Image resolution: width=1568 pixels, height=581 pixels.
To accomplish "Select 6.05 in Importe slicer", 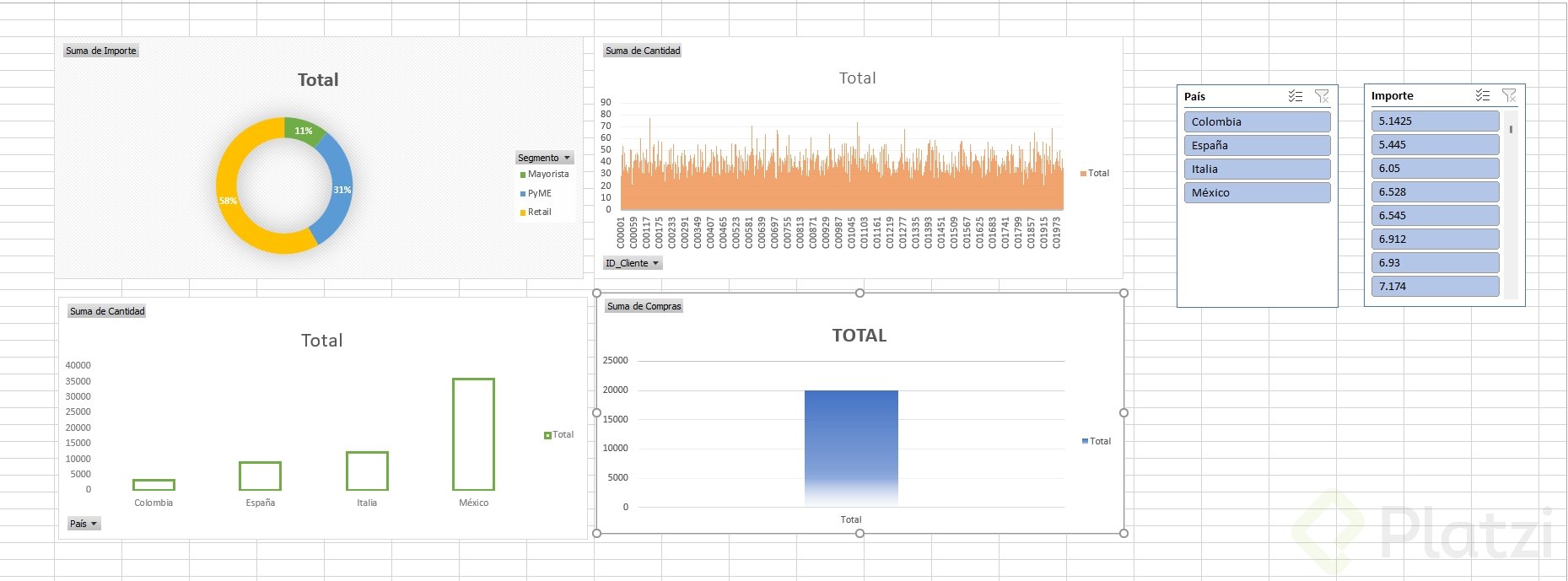I will (x=1435, y=168).
